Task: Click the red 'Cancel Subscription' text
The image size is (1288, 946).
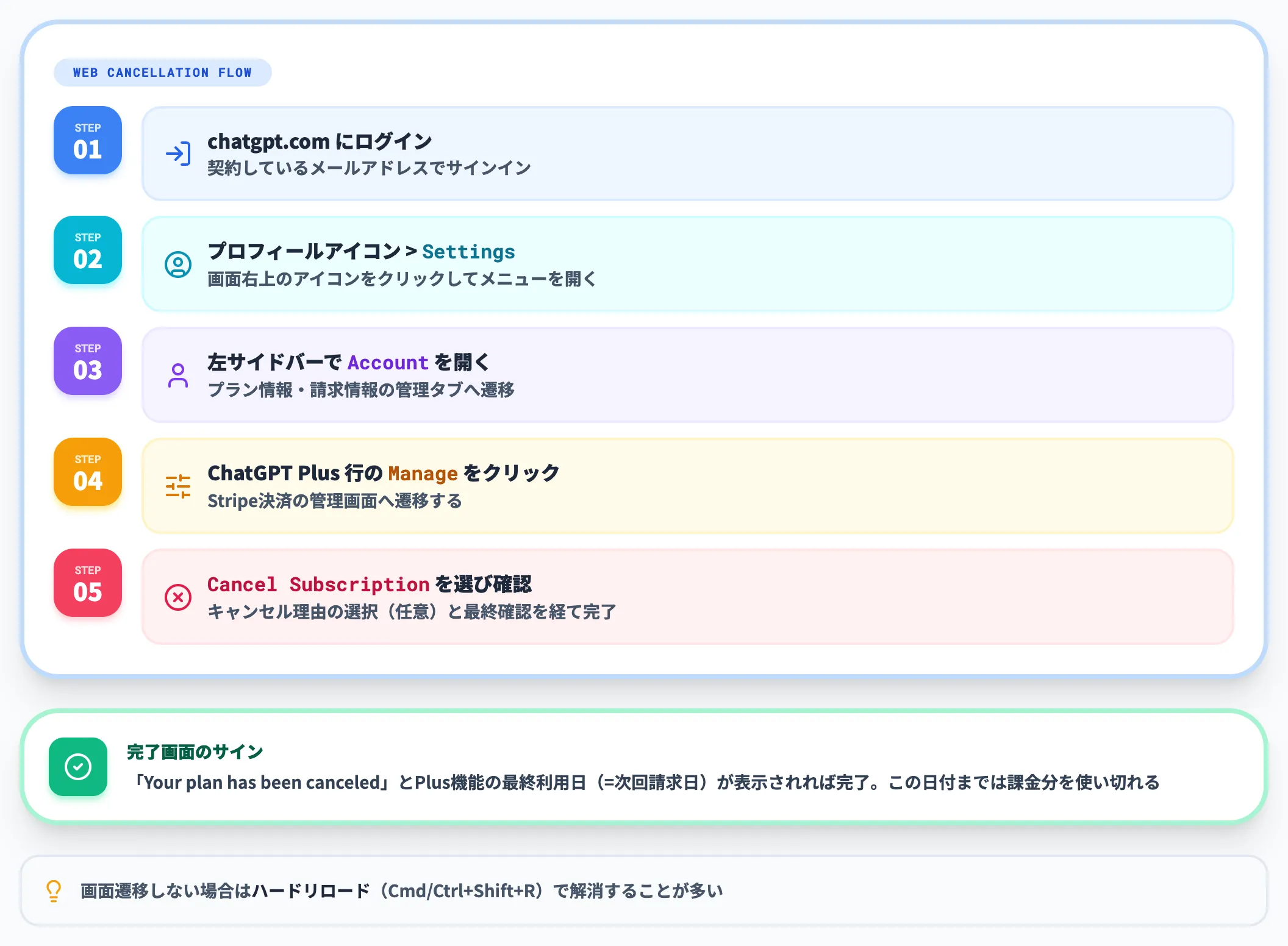Action: tap(318, 585)
